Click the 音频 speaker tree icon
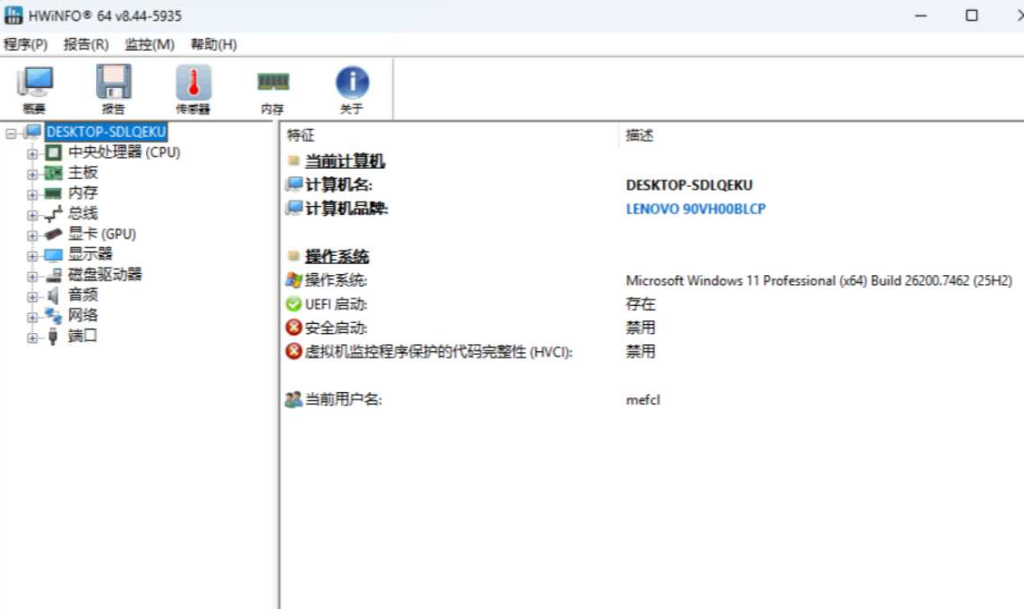The image size is (1024, 609). pos(53,295)
